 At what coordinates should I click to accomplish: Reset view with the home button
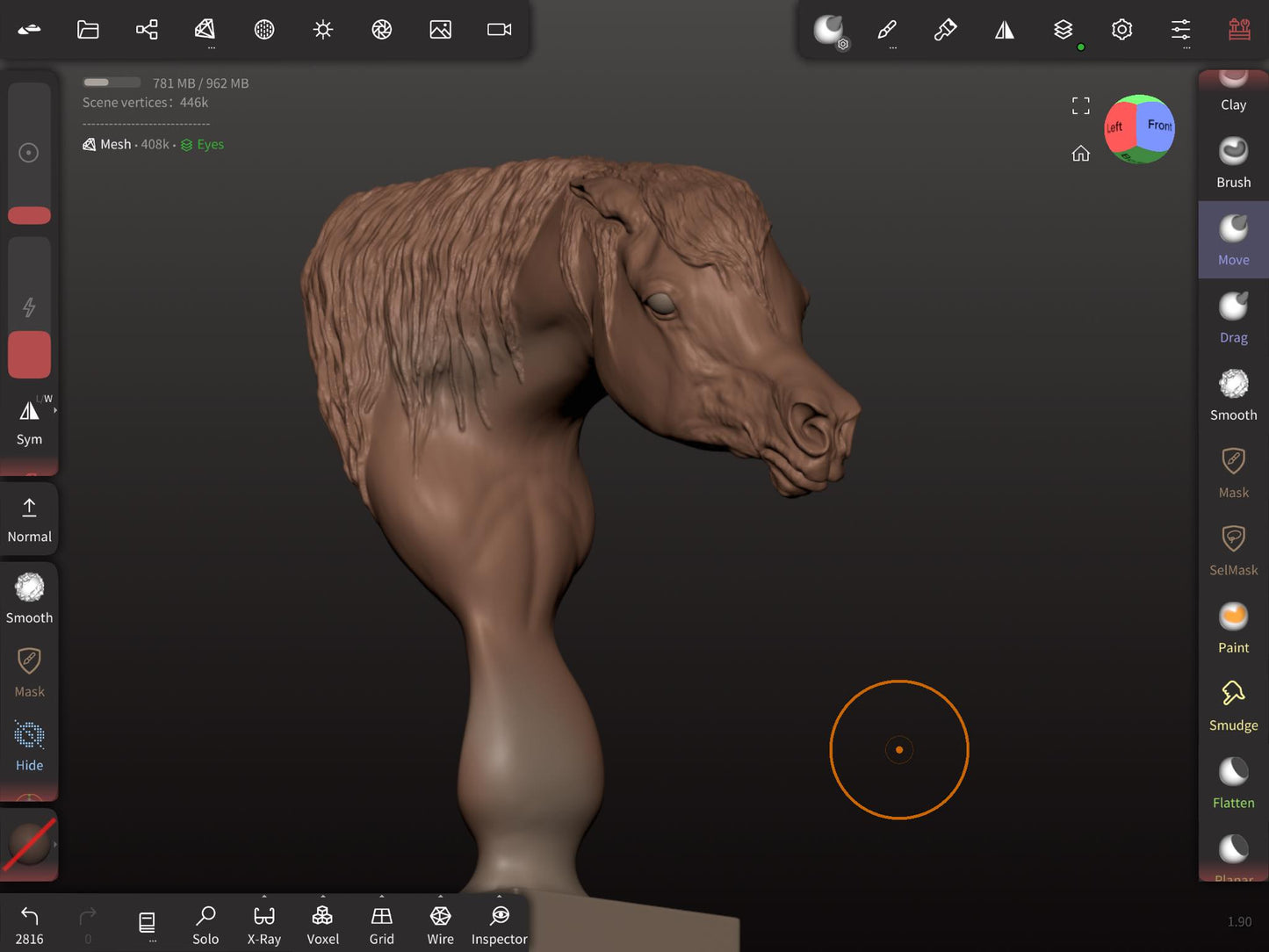click(1080, 154)
